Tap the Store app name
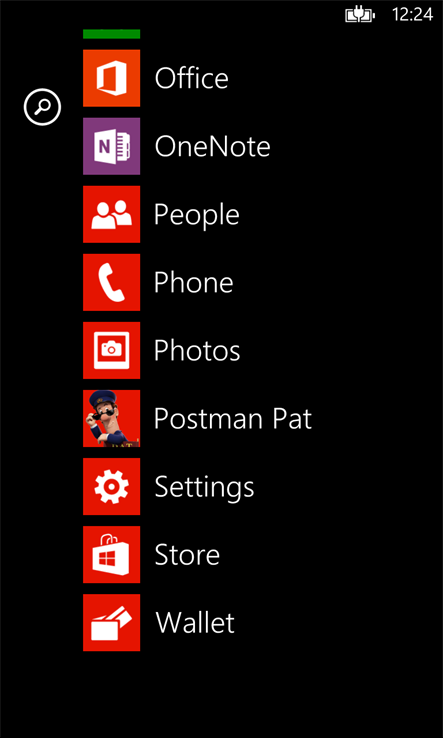The height and width of the screenshot is (738, 443). click(x=187, y=555)
